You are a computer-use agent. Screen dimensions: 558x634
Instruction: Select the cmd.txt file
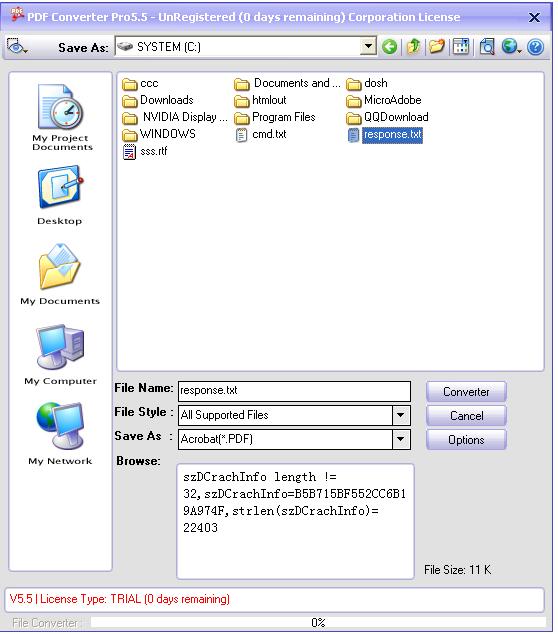[260, 134]
